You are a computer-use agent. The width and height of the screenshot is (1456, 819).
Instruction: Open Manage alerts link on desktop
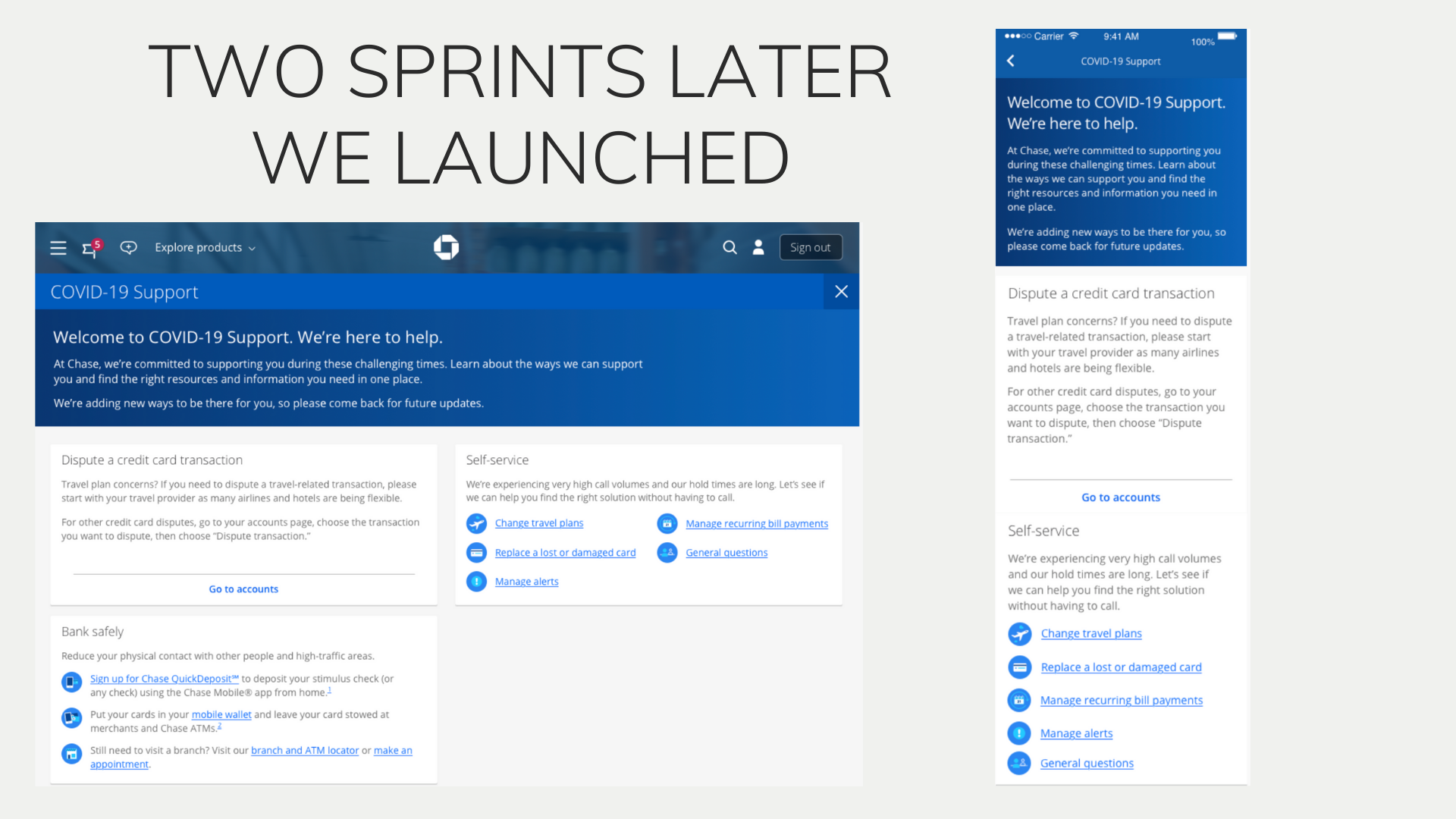coord(526,582)
